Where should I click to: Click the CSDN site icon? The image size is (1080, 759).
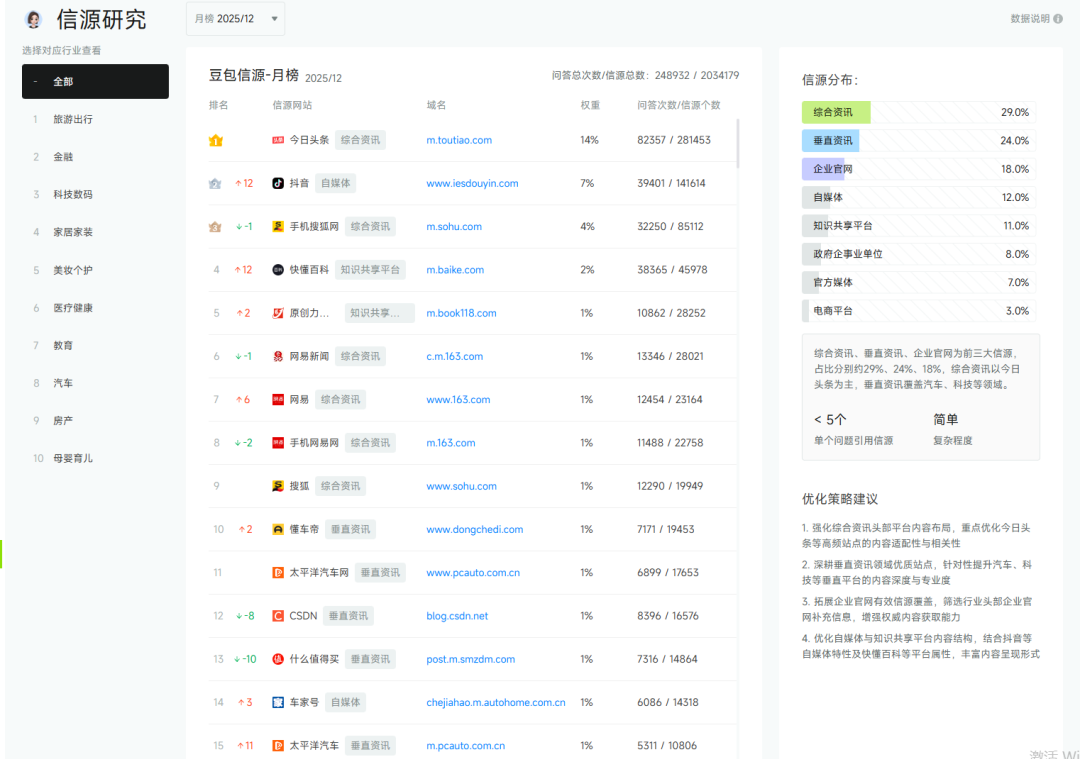(x=278, y=616)
